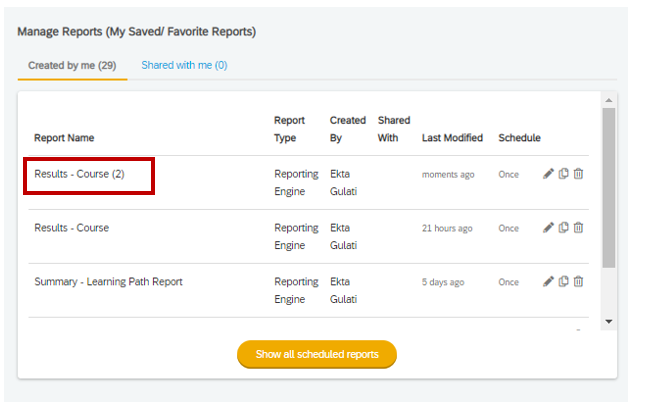The width and height of the screenshot is (664, 416).
Task: Edit the Summary - Learning Path Report
Action: click(548, 281)
